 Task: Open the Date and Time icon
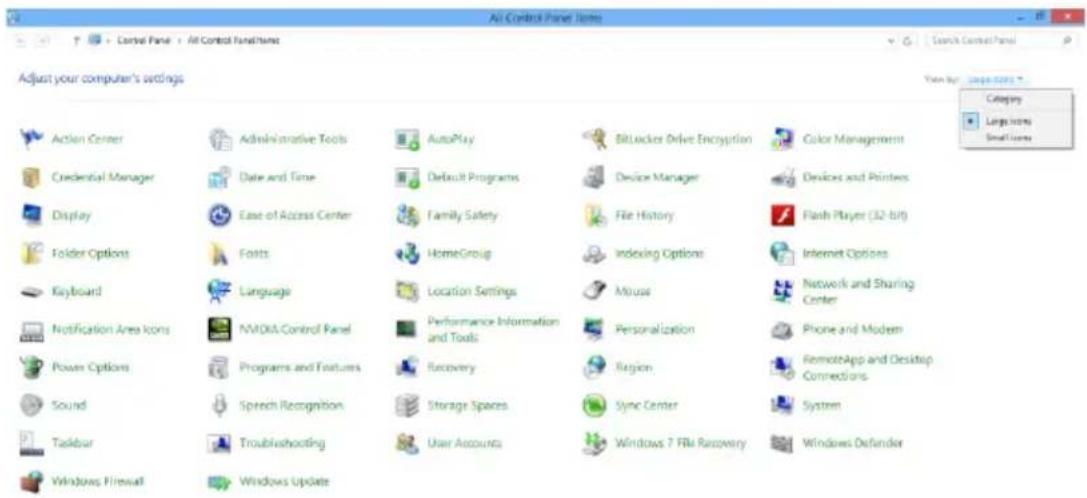(x=219, y=178)
